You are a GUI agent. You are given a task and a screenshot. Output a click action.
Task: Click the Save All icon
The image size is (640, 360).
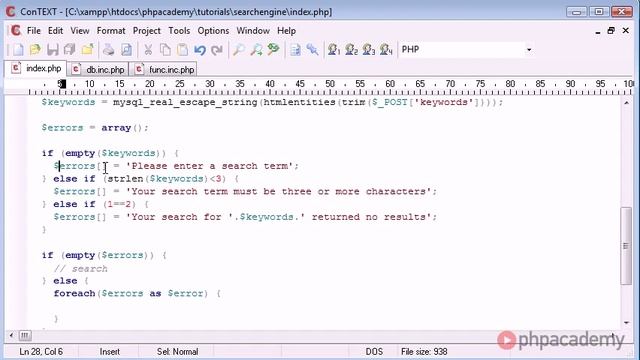point(70,50)
